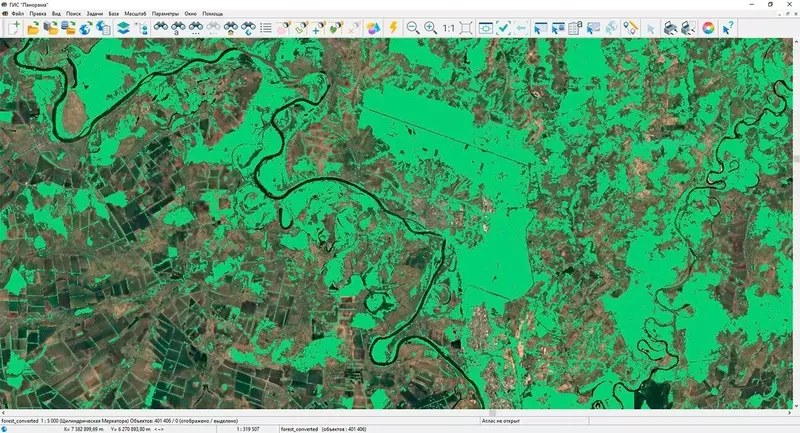Open the Помощь menu
The image size is (800, 433).
(212, 14)
